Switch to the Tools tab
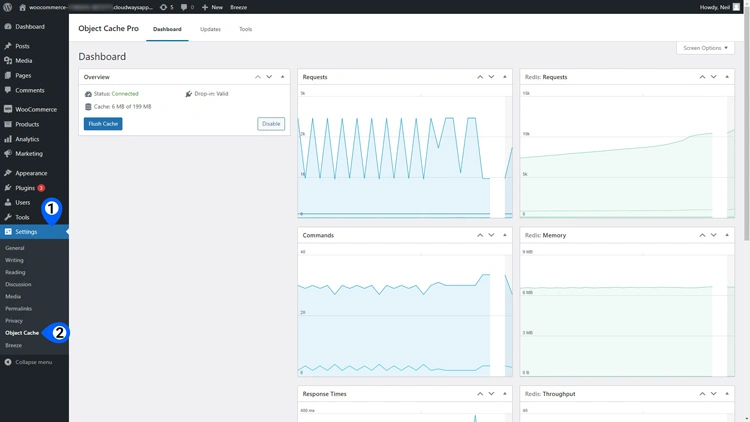 point(245,29)
